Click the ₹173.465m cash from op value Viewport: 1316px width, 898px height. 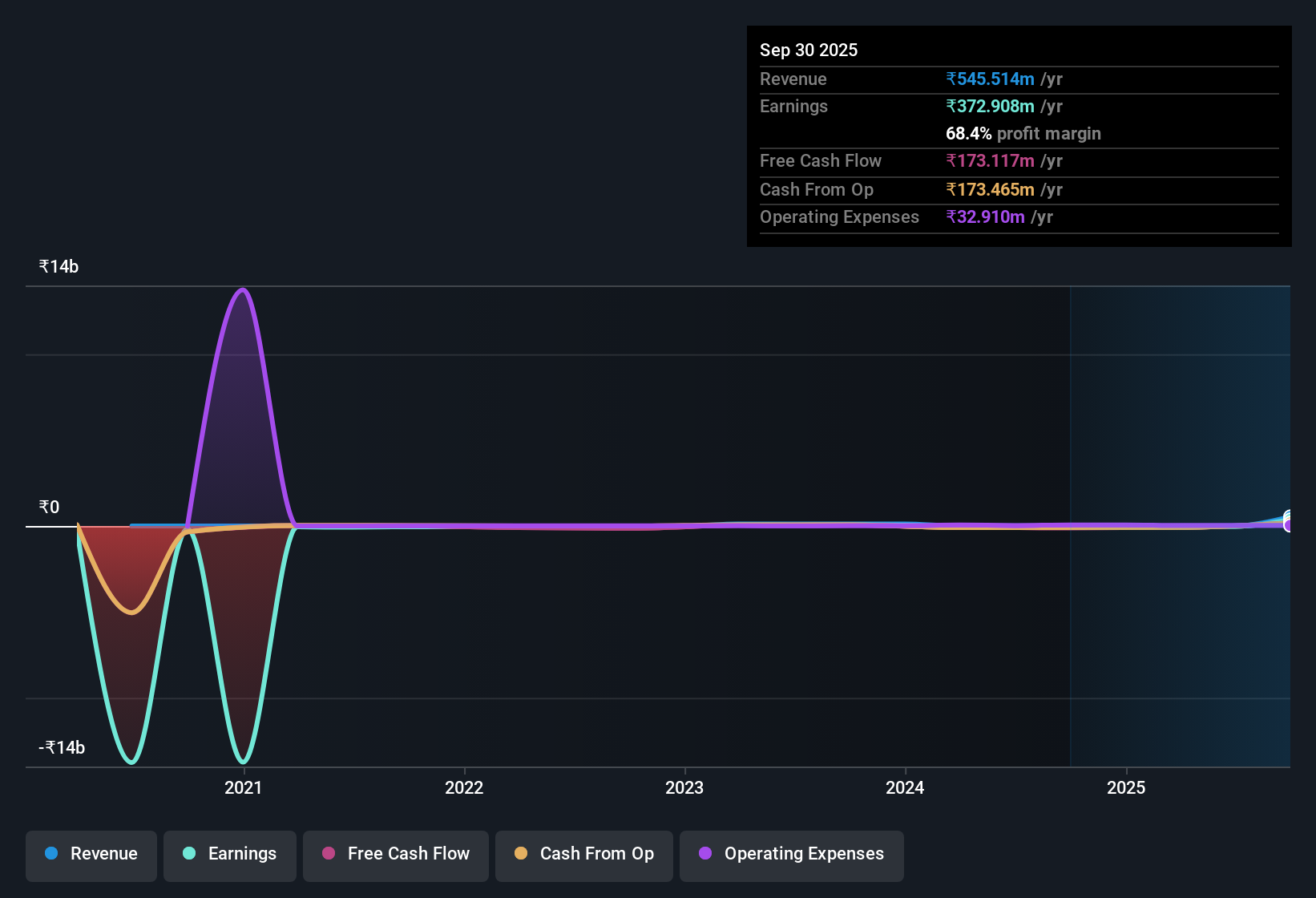coord(990,190)
